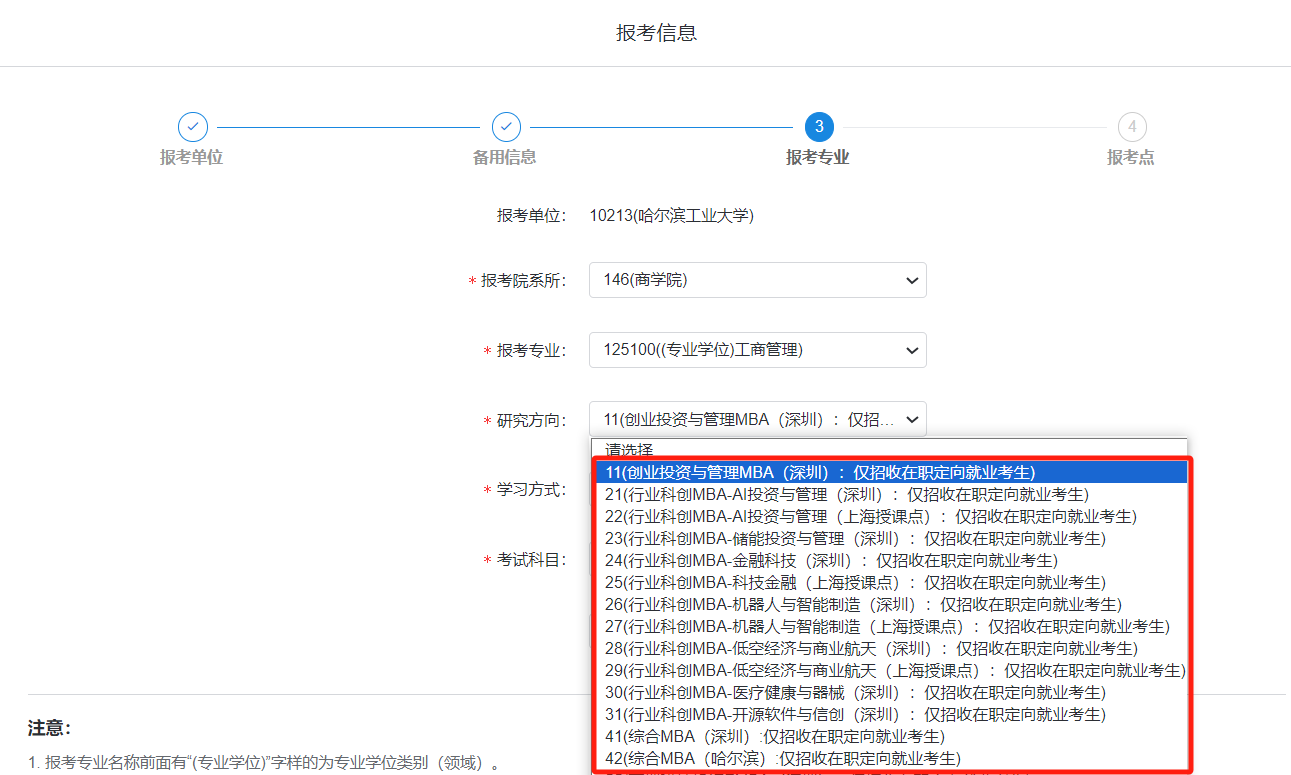Click the step 3 circle for 报考专业

[x=819, y=127]
